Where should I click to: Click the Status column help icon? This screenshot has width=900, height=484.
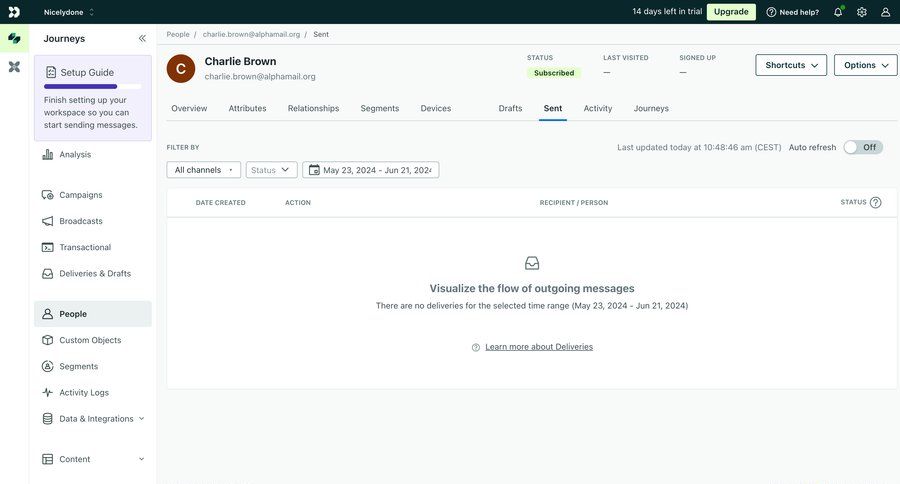[x=875, y=202]
